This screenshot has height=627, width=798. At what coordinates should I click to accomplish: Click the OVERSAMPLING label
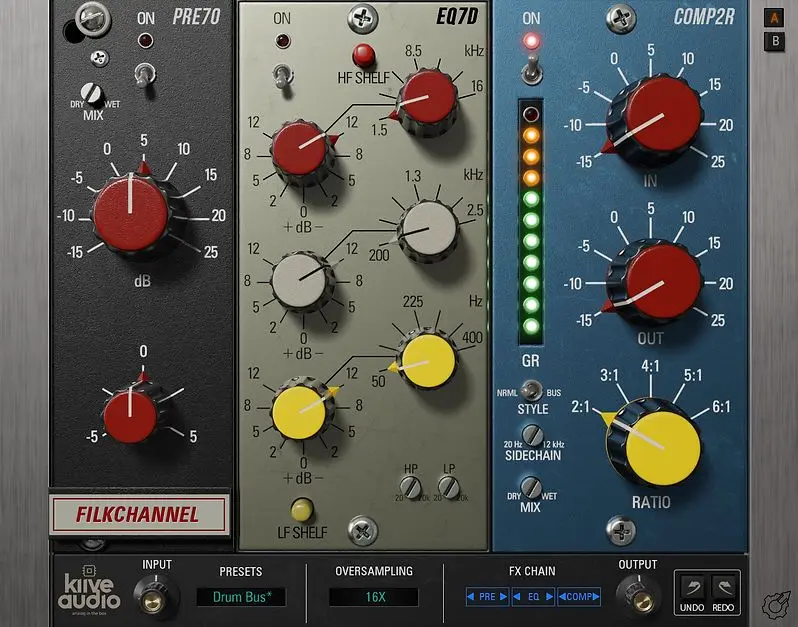(x=374, y=571)
